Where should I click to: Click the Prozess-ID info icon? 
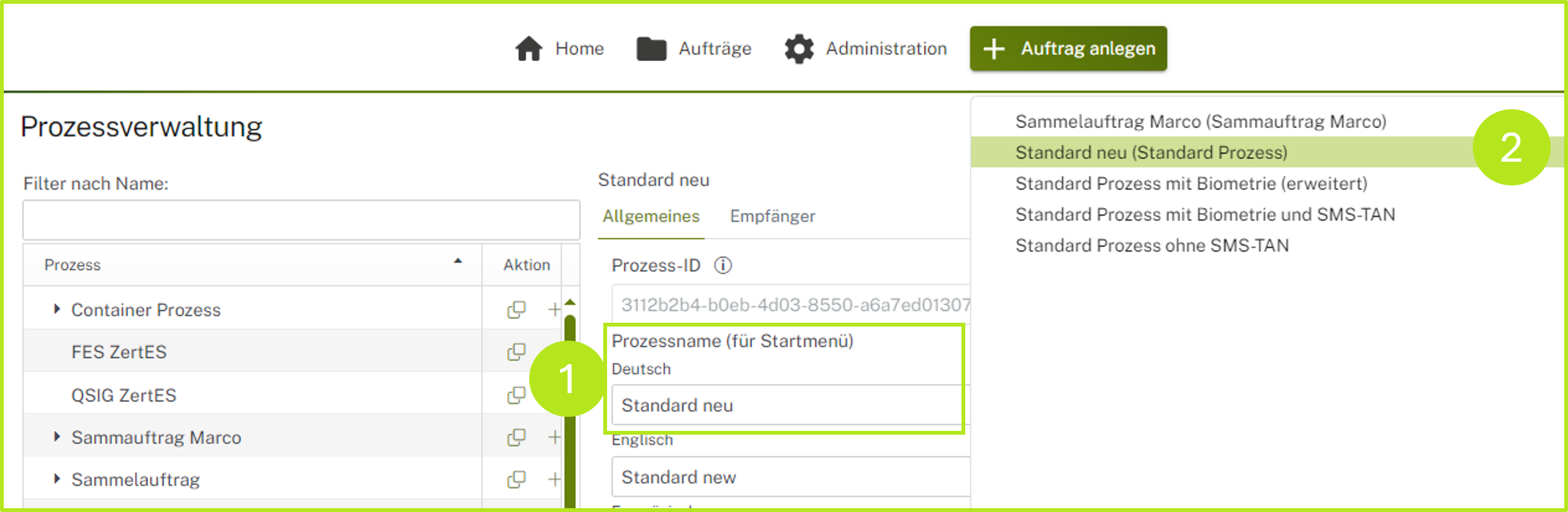click(x=722, y=265)
